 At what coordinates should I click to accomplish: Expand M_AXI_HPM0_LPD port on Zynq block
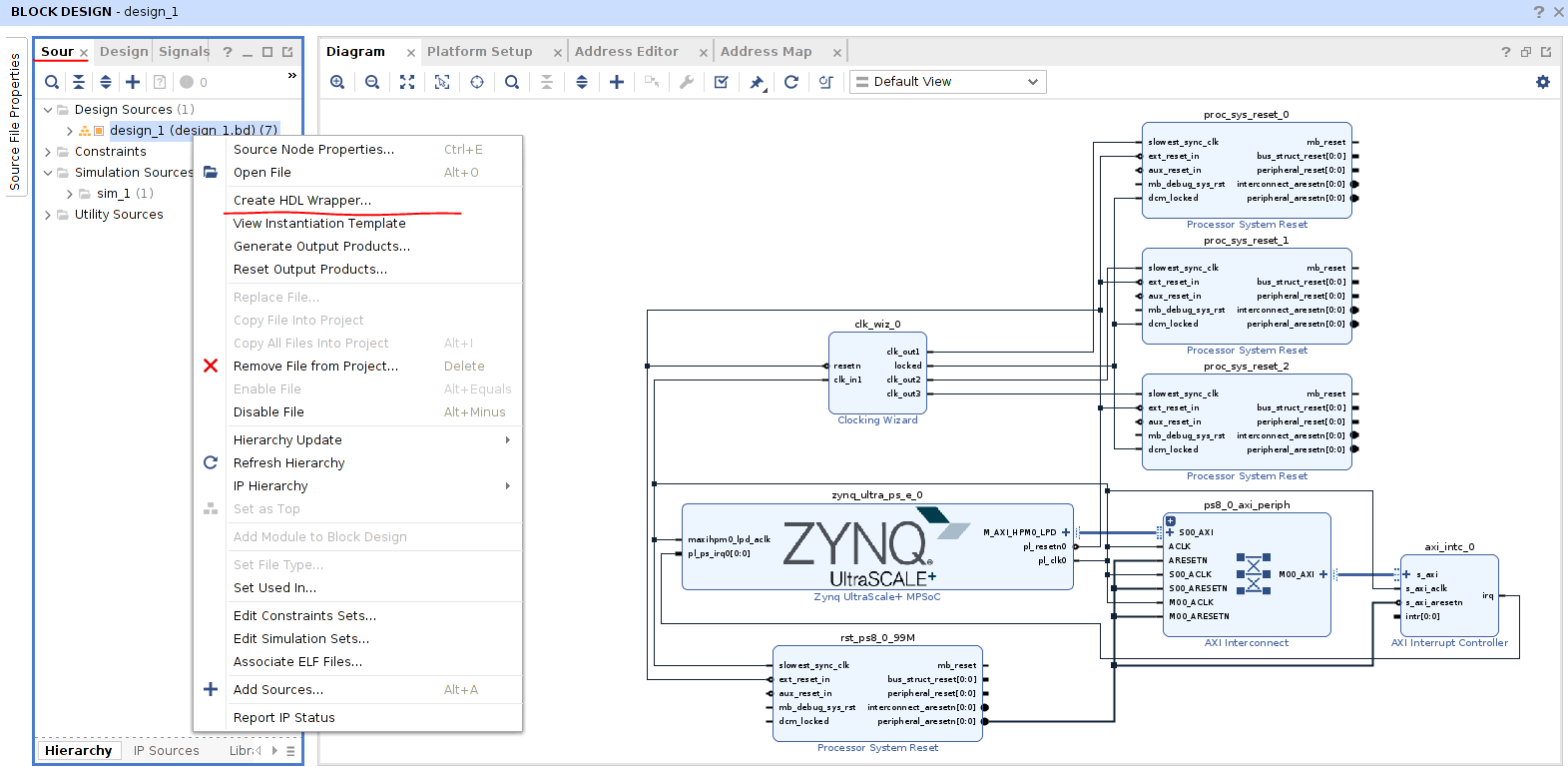click(x=1066, y=532)
